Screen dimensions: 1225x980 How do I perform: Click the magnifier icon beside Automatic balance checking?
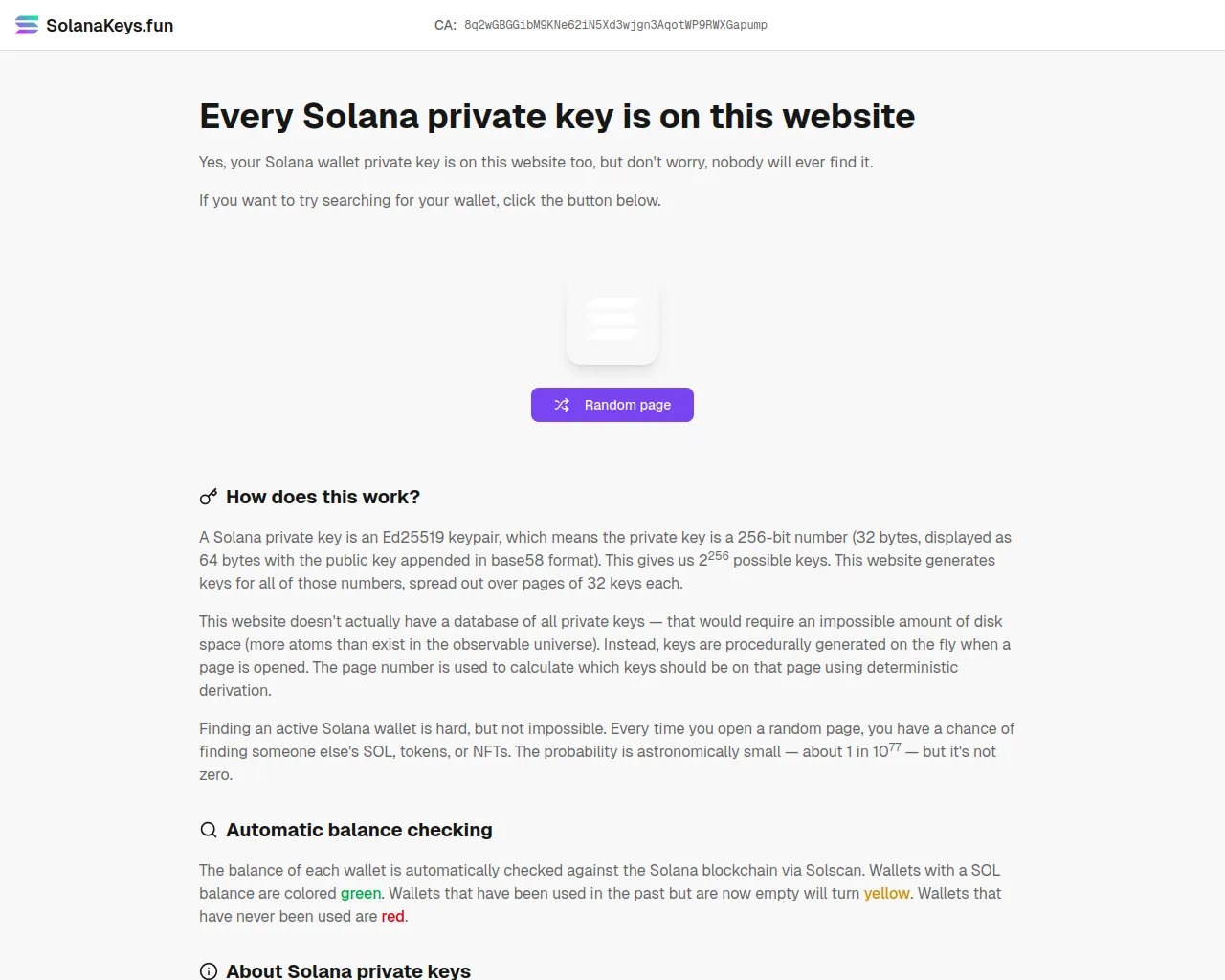tap(209, 830)
